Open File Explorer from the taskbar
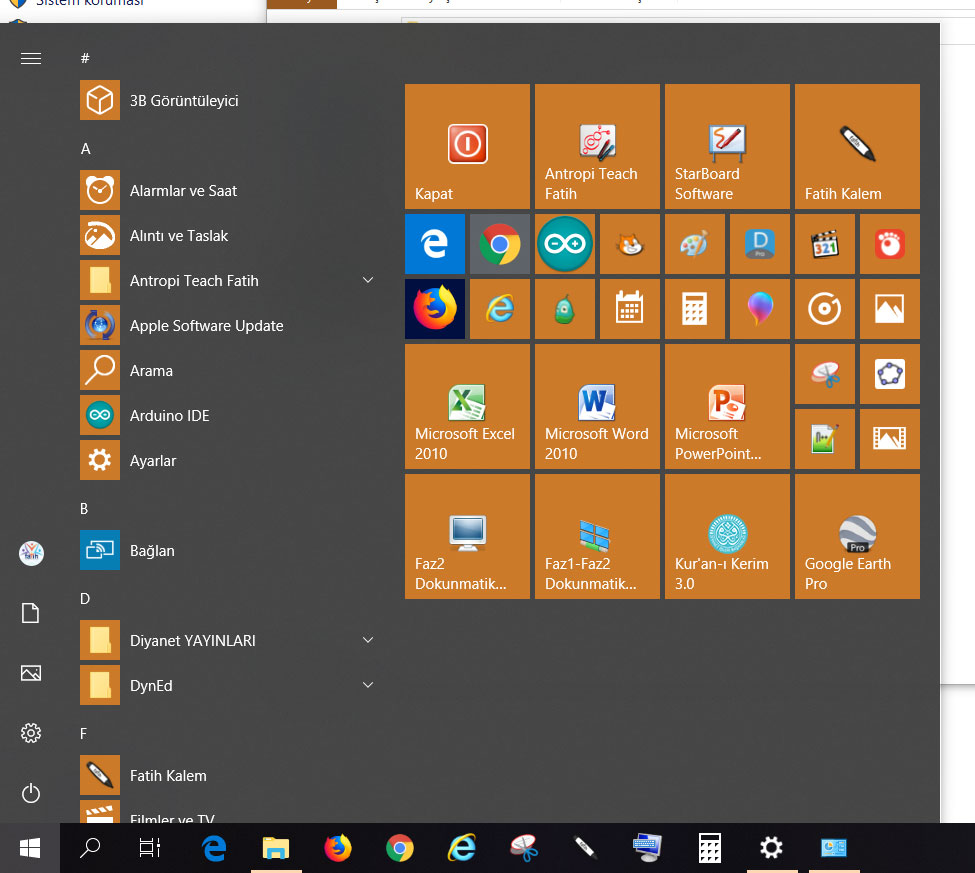Viewport: 975px width, 873px height. 276,848
